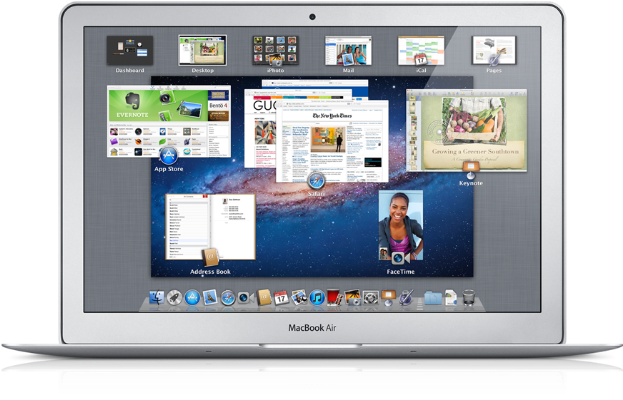The width and height of the screenshot is (623, 400).
Task: Click the "Keynote" label
Action: click(471, 183)
